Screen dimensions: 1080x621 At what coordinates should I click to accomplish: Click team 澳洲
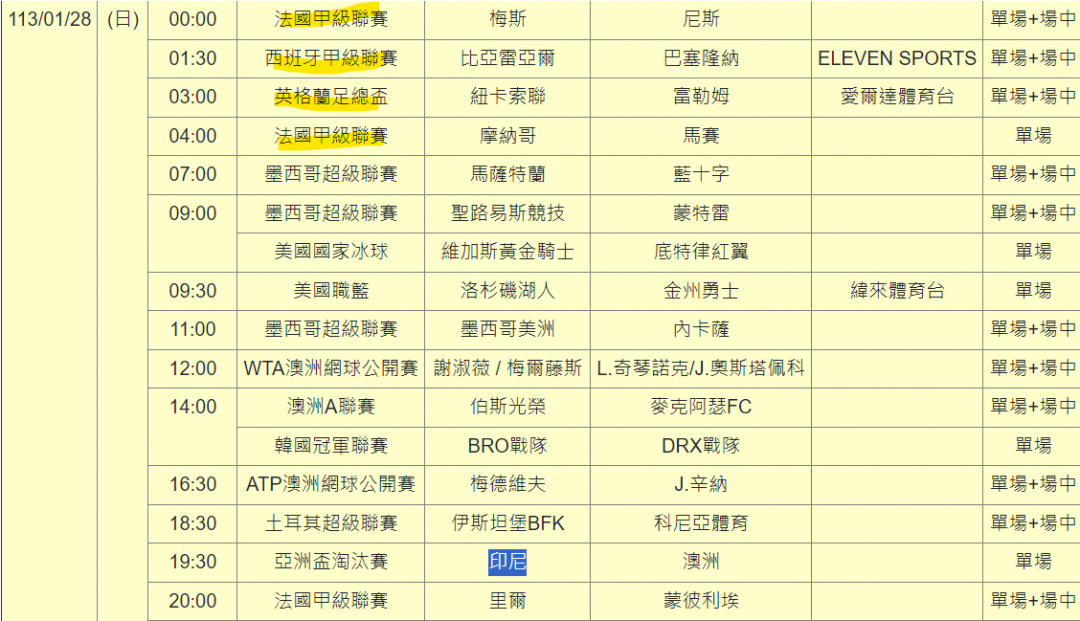click(x=700, y=562)
